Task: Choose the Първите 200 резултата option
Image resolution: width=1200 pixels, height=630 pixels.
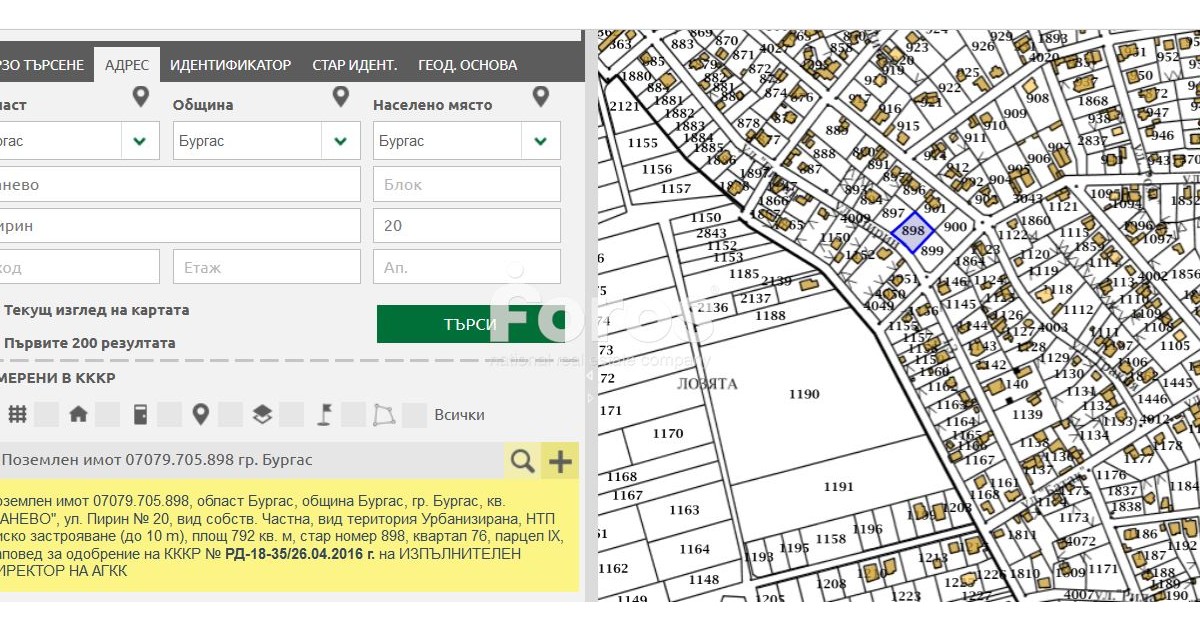Action: click(89, 343)
